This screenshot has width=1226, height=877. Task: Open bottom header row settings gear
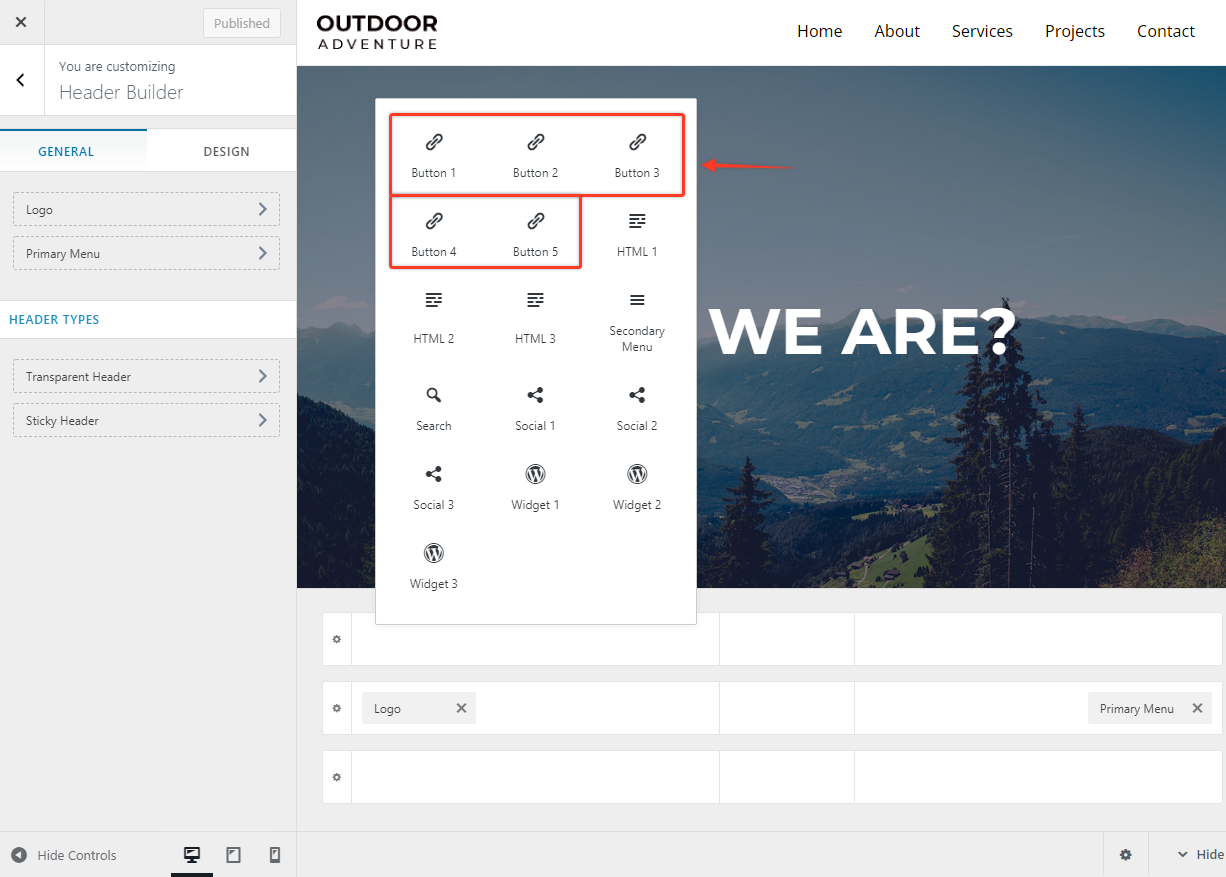(337, 777)
